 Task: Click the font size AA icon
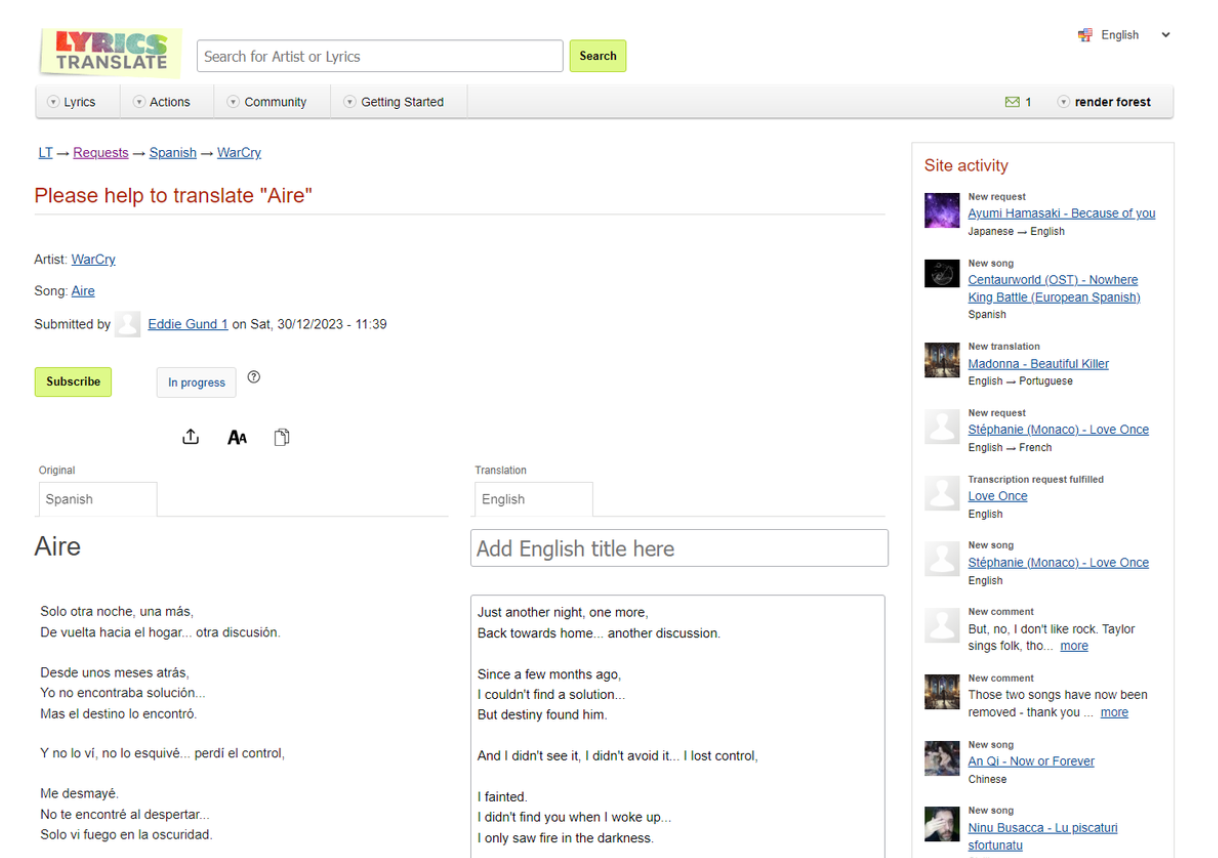click(237, 437)
